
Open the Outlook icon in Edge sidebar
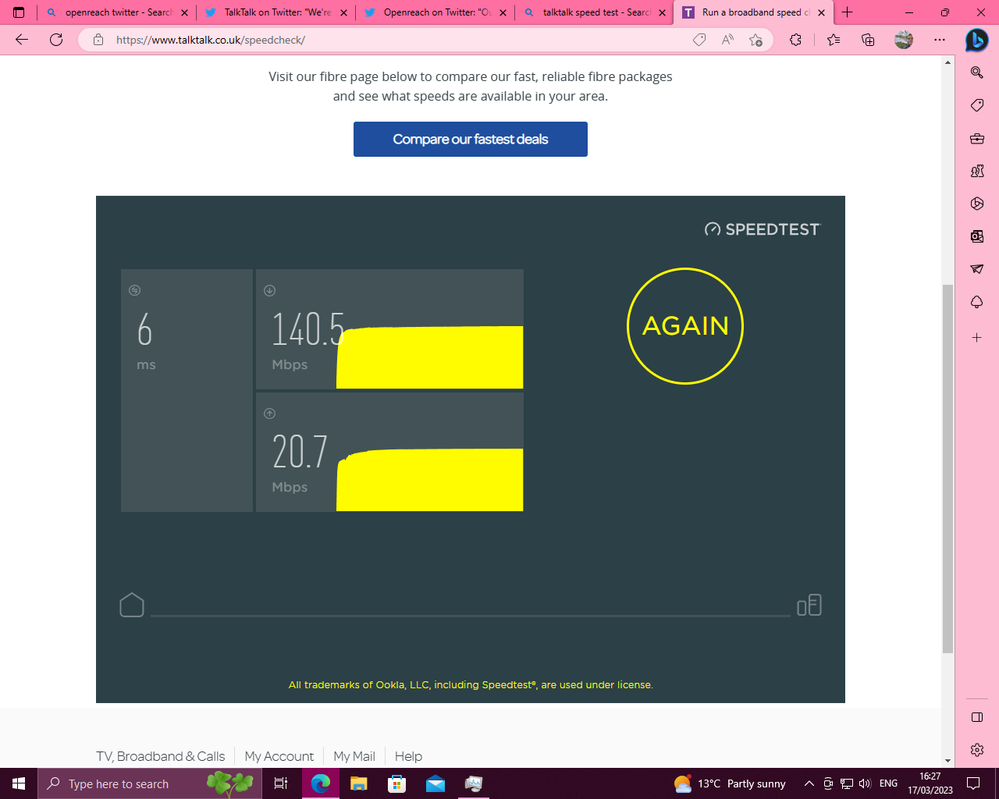pyautogui.click(x=977, y=236)
